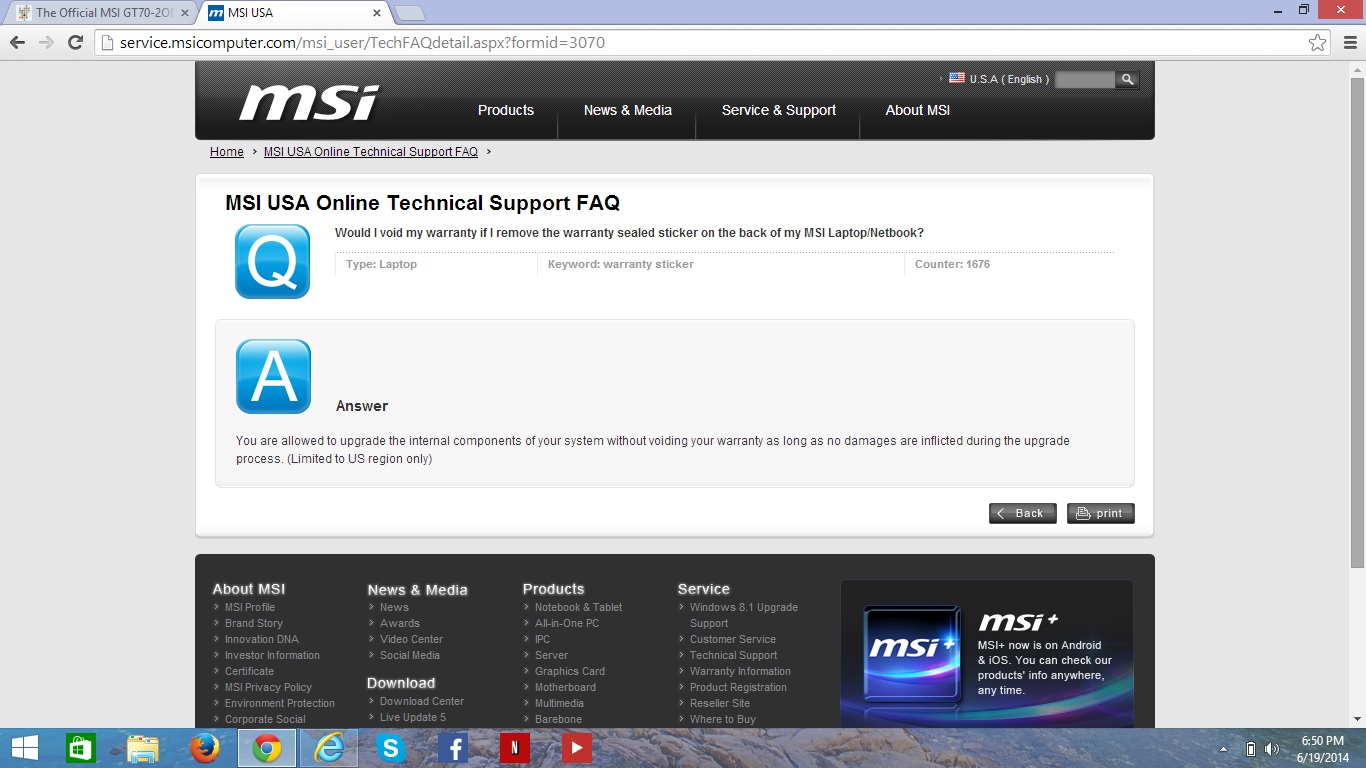
Task: Open Video Center footer link
Action: click(411, 639)
